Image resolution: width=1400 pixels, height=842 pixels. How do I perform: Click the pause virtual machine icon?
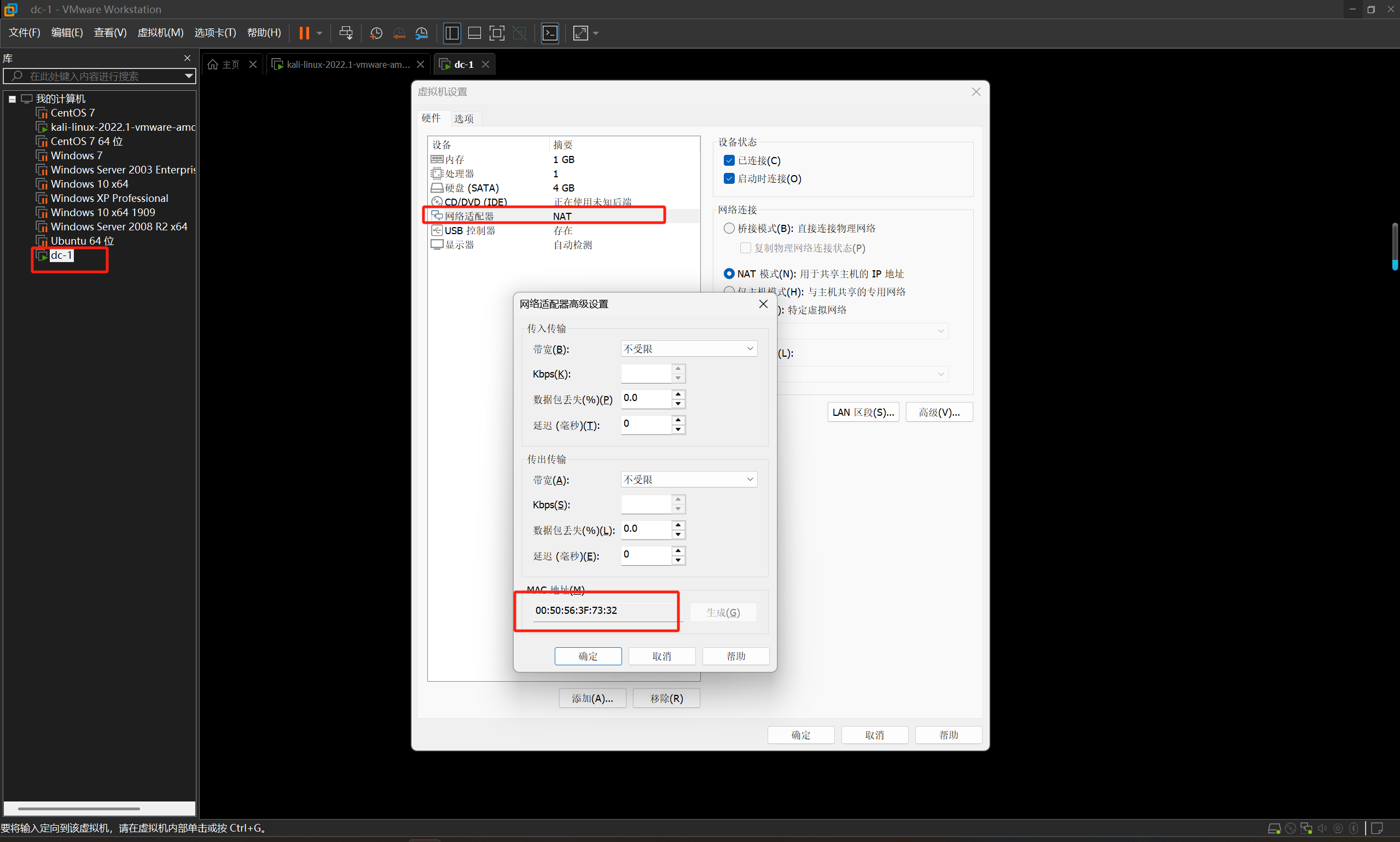click(x=304, y=33)
